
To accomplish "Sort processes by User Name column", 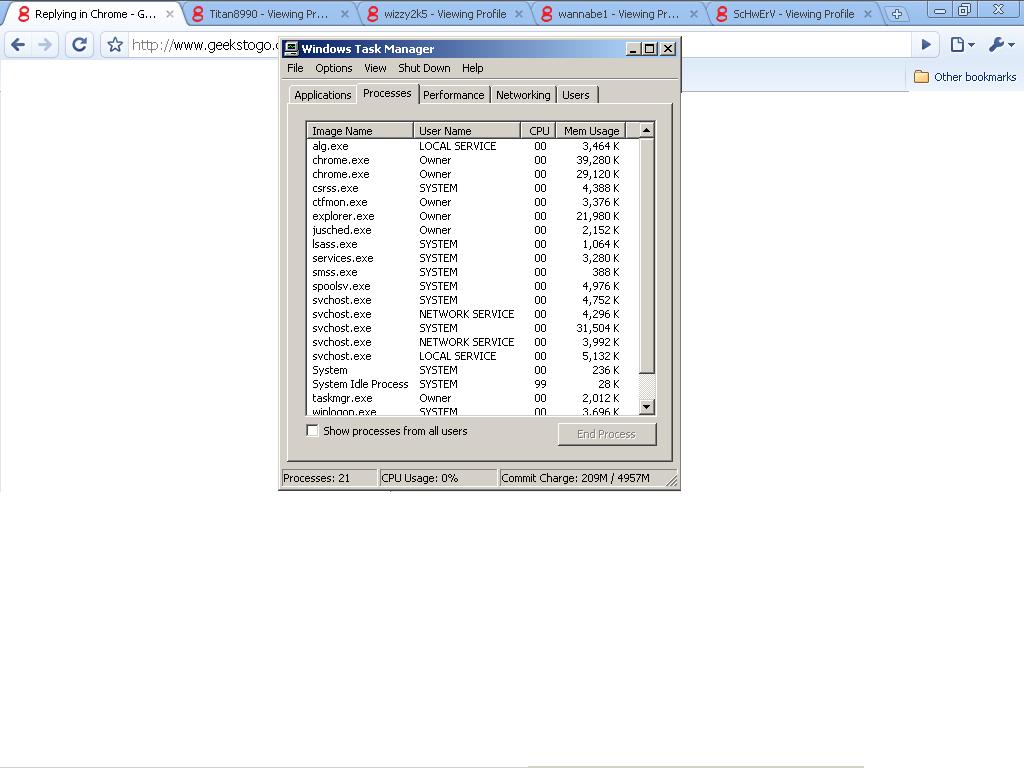I will coord(467,131).
